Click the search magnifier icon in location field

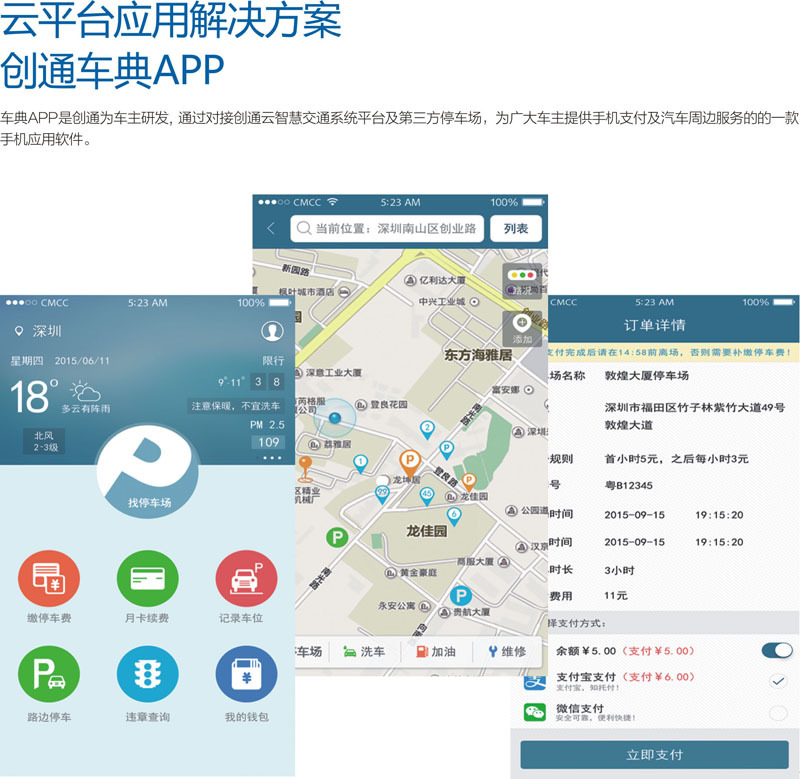point(304,228)
